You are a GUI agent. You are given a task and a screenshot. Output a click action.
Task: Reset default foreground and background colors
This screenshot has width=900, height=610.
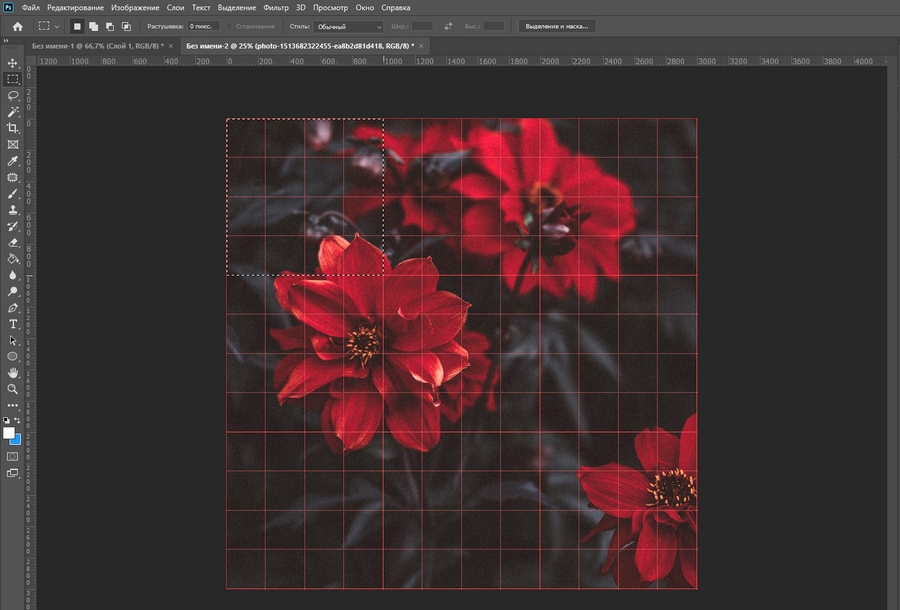click(6, 420)
